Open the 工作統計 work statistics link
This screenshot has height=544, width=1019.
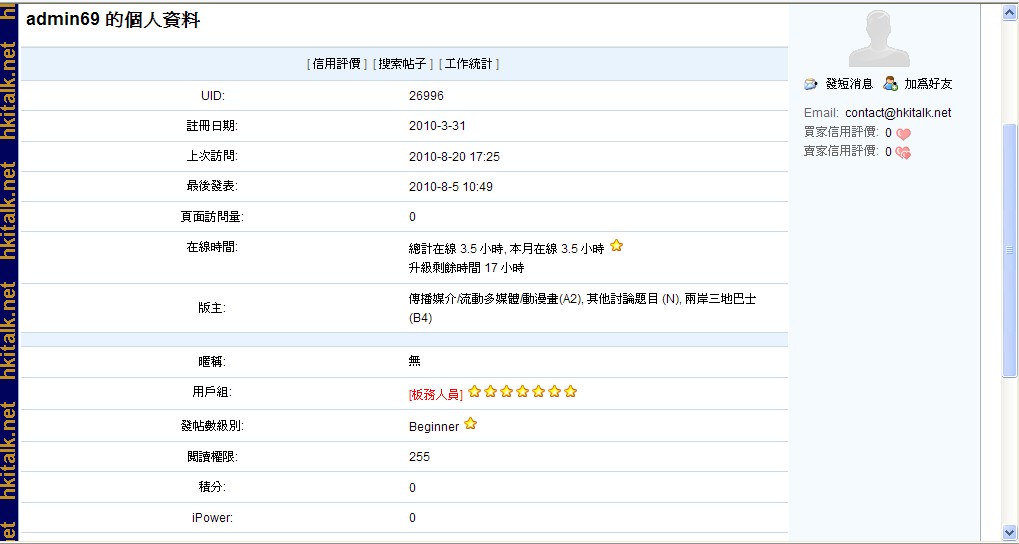click(468, 63)
